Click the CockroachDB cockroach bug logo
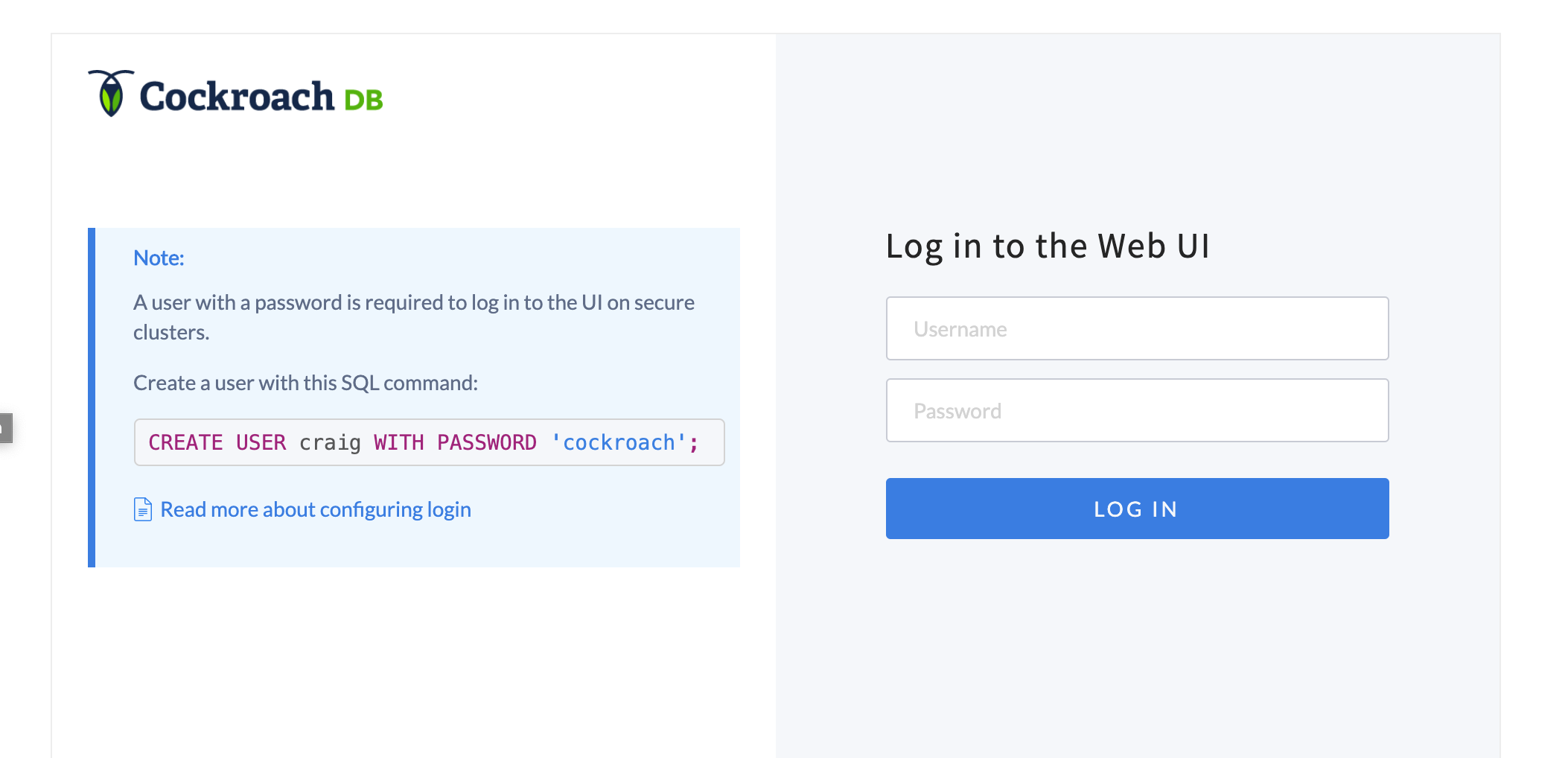Screen dimensions: 1568x758 [x=112, y=95]
